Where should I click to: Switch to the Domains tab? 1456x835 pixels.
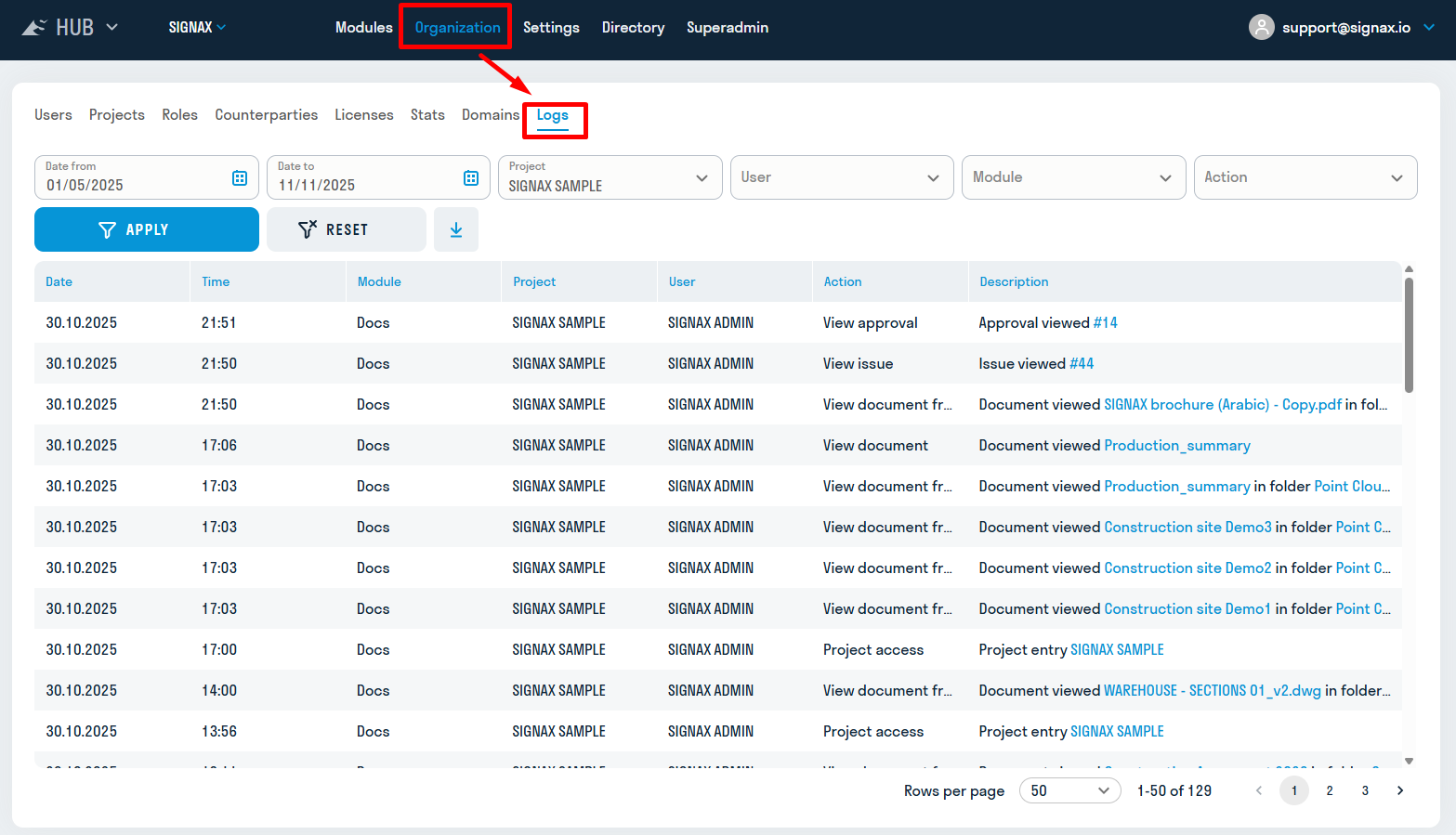click(x=491, y=115)
